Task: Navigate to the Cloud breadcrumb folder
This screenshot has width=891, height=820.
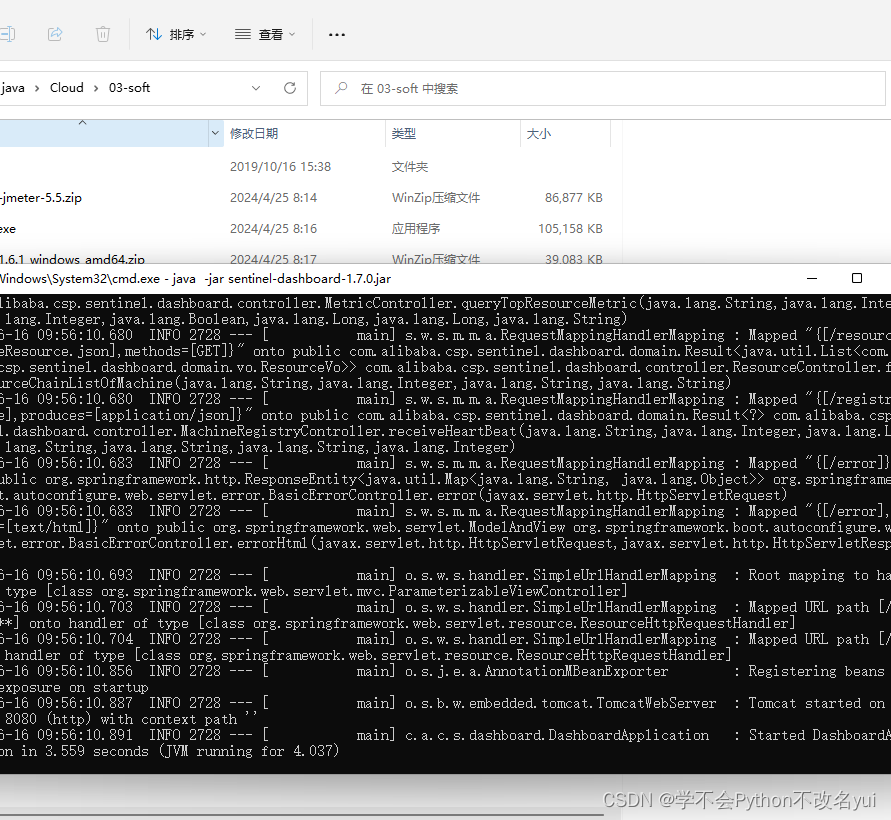Action: (x=66, y=87)
